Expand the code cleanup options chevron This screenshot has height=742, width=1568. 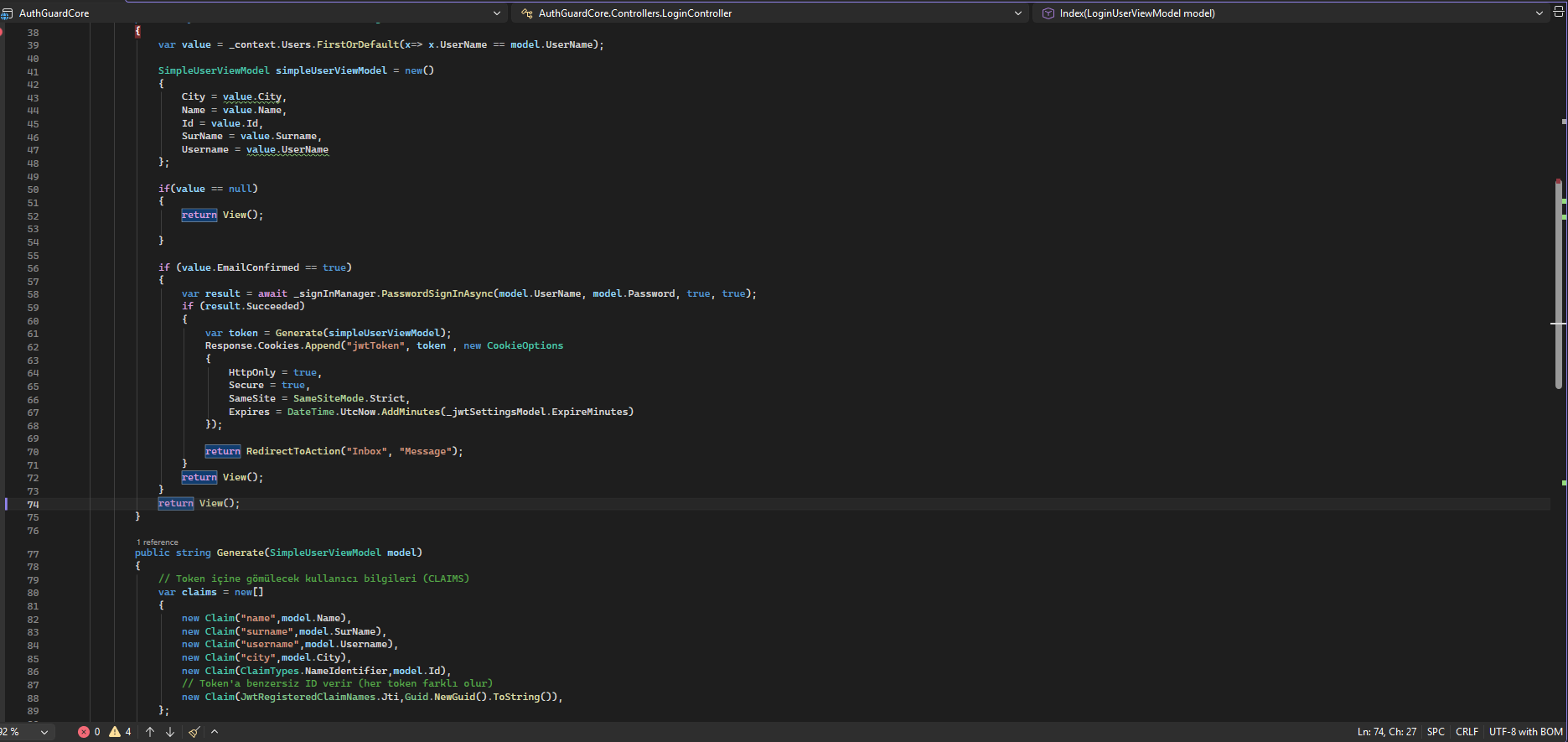pos(215,732)
